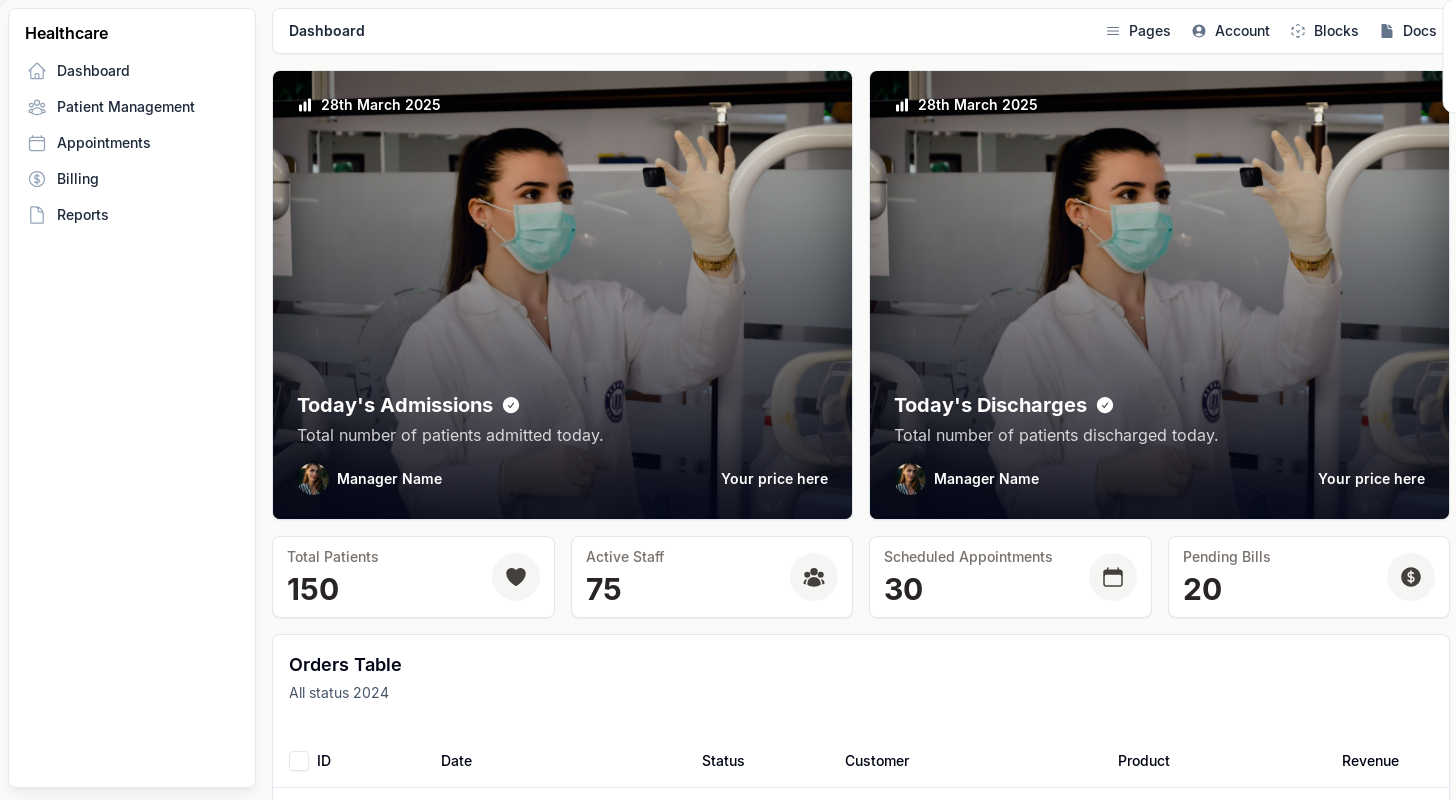Click the Healthcare brand title
Viewport: 1456px width, 800px height.
pos(66,33)
